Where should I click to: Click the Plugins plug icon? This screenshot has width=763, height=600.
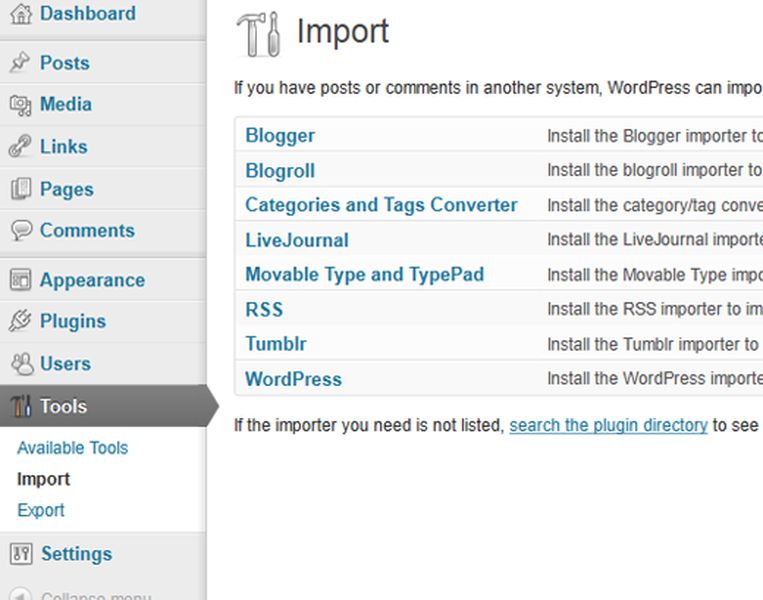[20, 321]
